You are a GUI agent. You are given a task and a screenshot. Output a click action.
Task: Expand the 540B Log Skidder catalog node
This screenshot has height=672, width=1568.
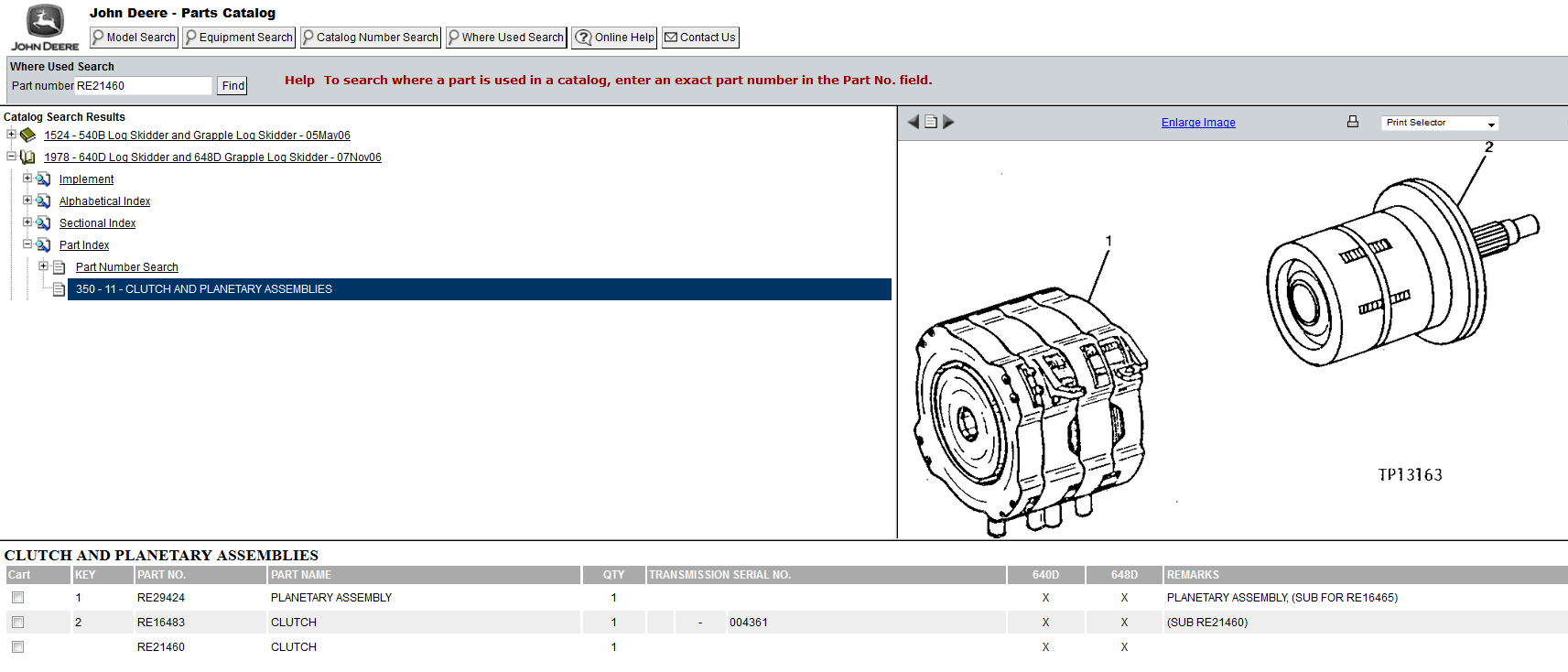click(11, 134)
